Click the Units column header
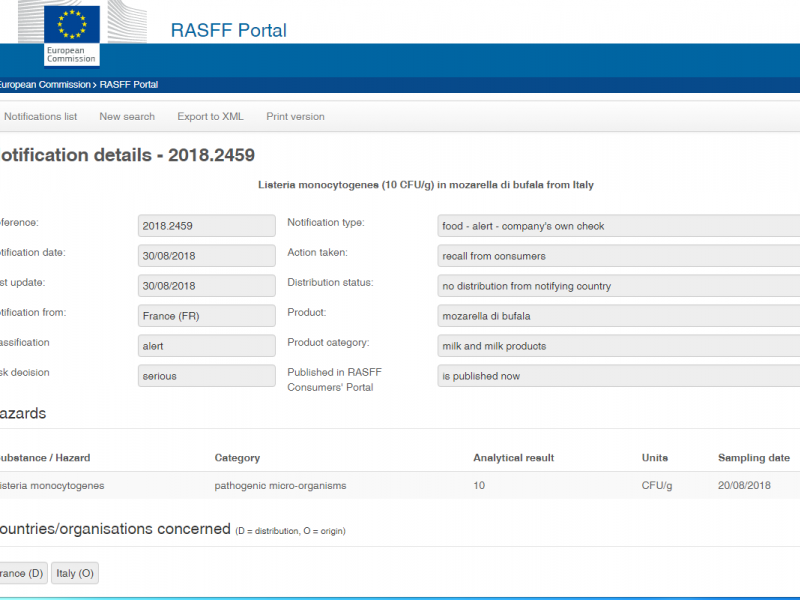 coord(655,458)
